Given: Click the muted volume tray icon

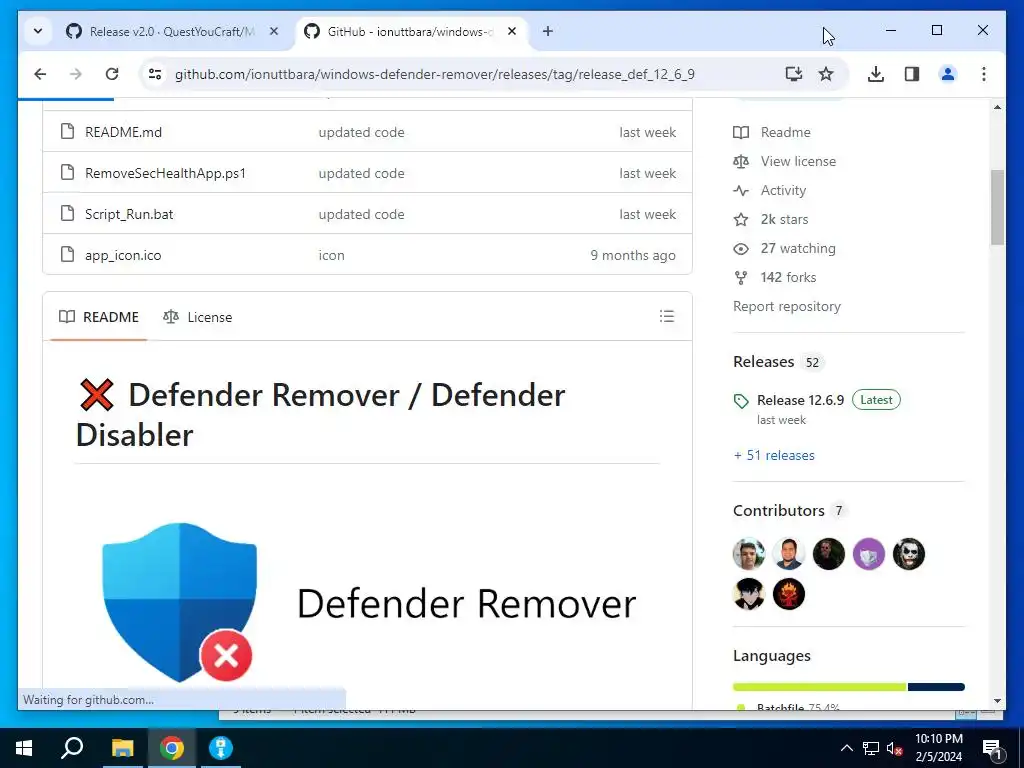Looking at the screenshot, I should [894, 748].
